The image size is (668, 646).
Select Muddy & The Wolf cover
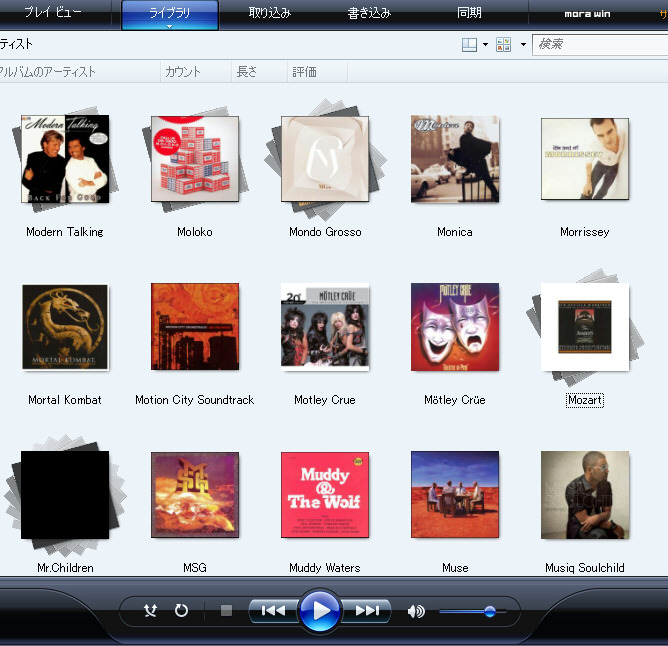click(x=325, y=495)
